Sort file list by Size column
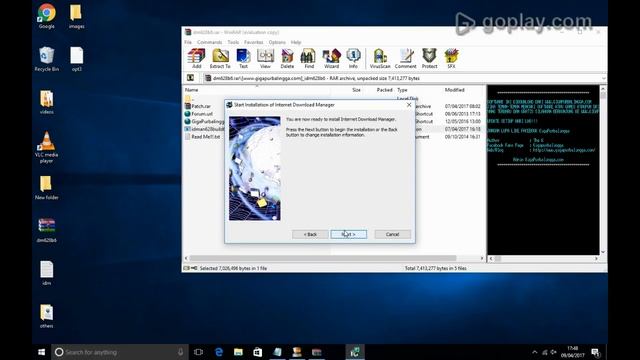The height and width of the screenshot is (360, 640). pyautogui.click(x=356, y=90)
